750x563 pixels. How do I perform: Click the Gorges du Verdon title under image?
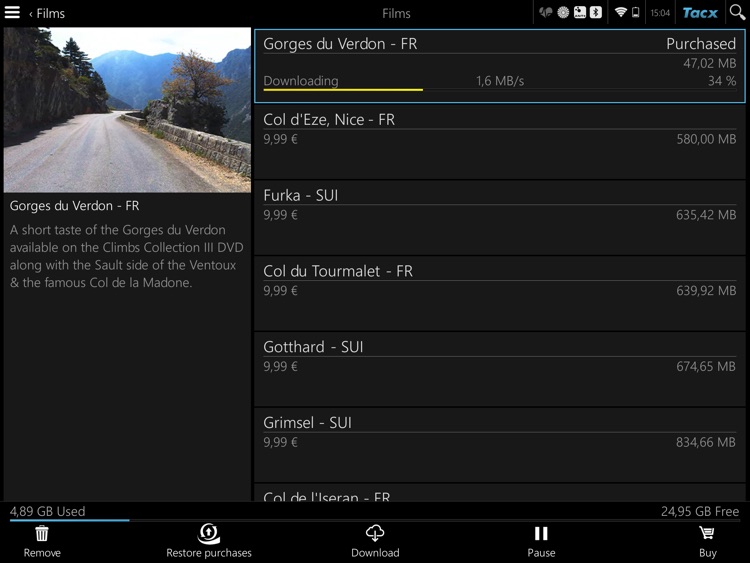pyautogui.click(x=74, y=206)
